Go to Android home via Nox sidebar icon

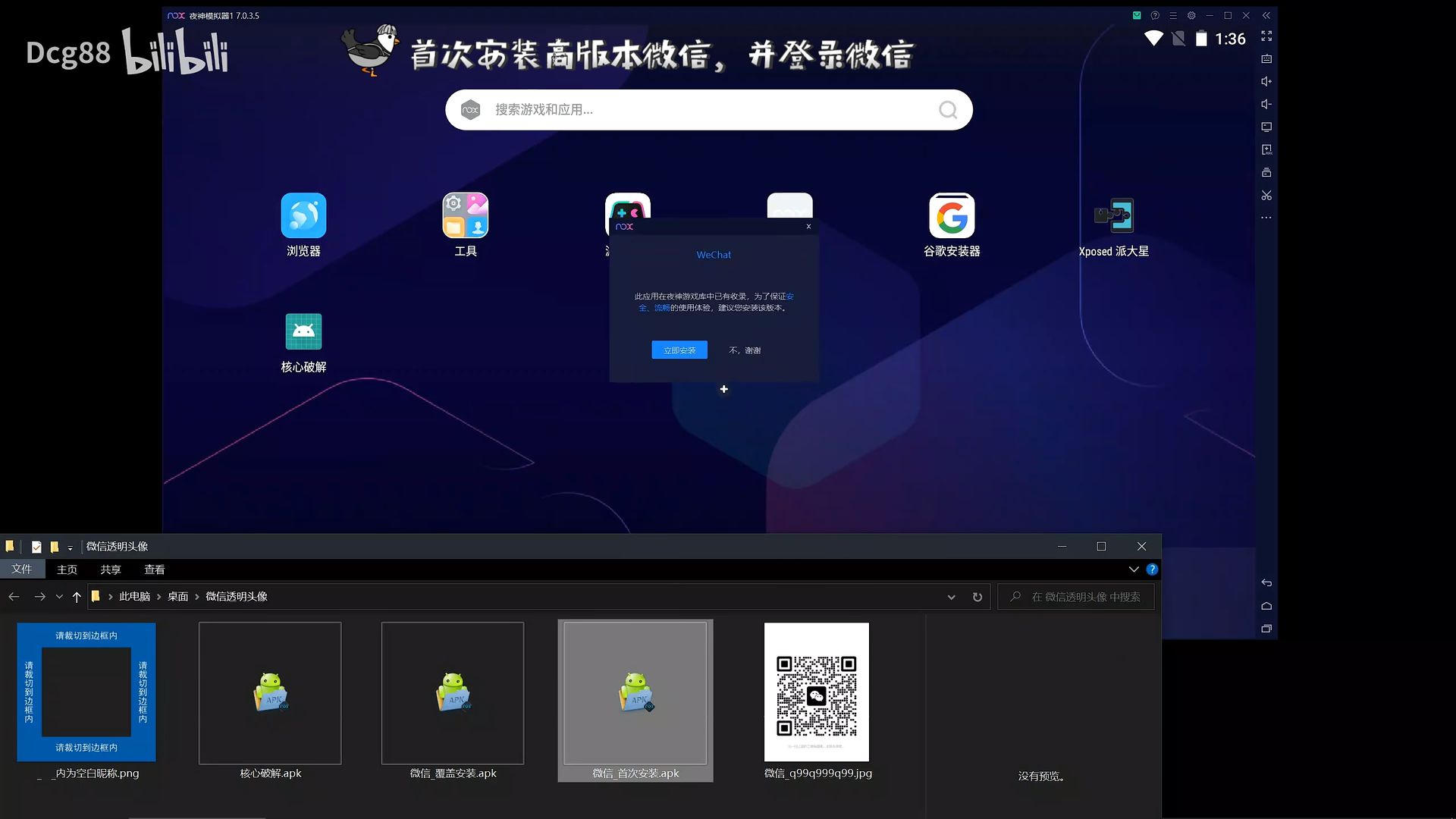[x=1266, y=606]
